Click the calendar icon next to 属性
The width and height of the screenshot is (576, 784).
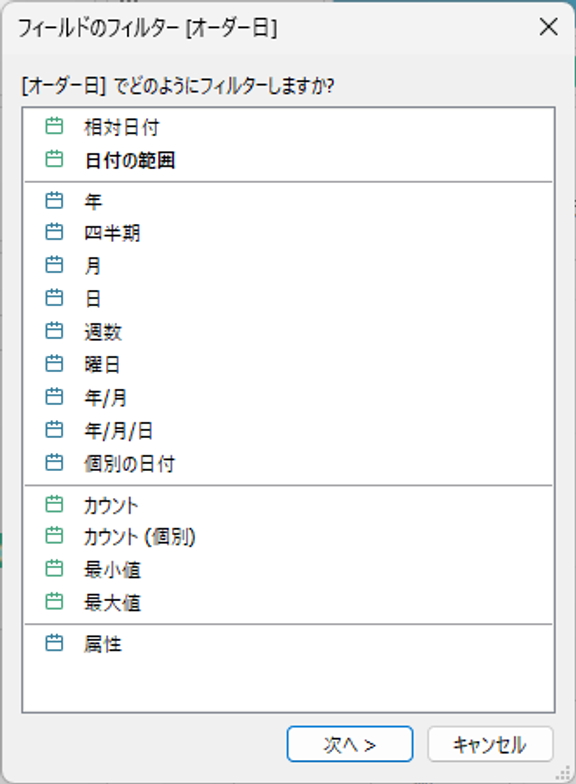[x=54, y=642]
